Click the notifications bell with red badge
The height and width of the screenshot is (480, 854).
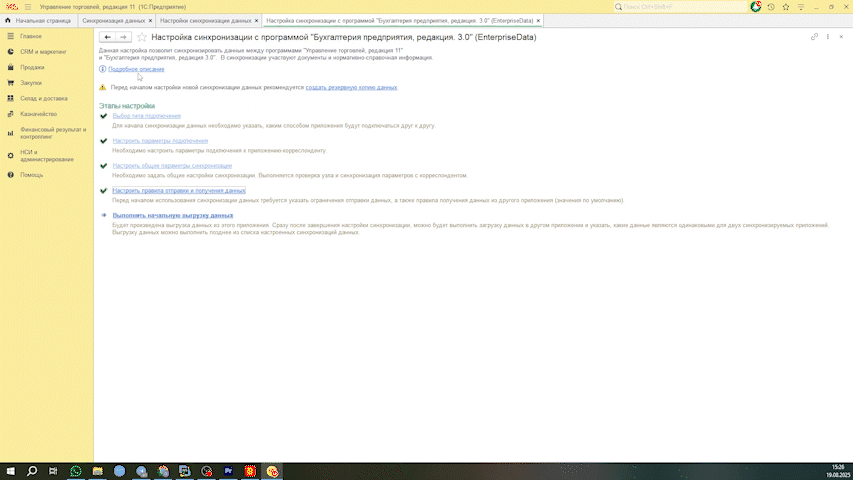755,7
